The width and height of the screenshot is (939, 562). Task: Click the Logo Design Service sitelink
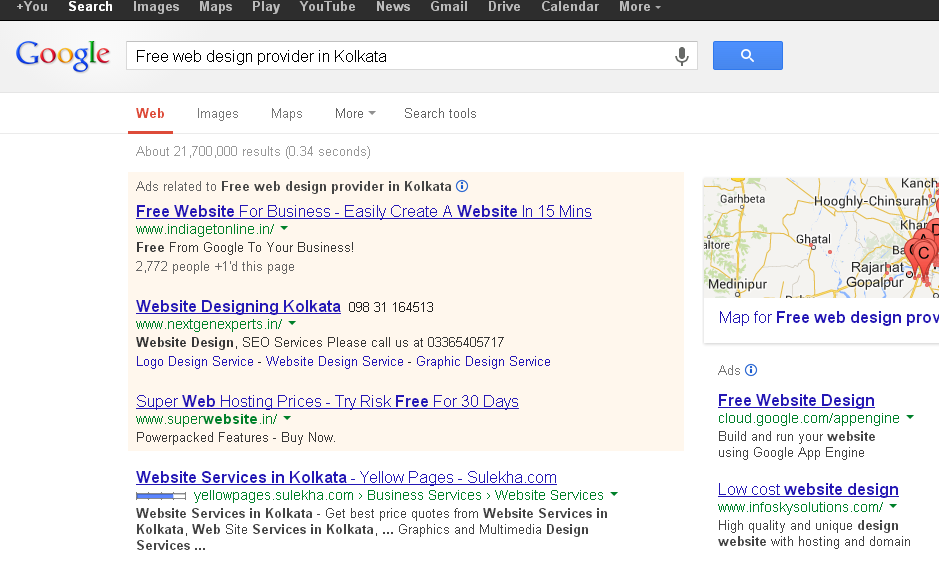pyautogui.click(x=195, y=361)
